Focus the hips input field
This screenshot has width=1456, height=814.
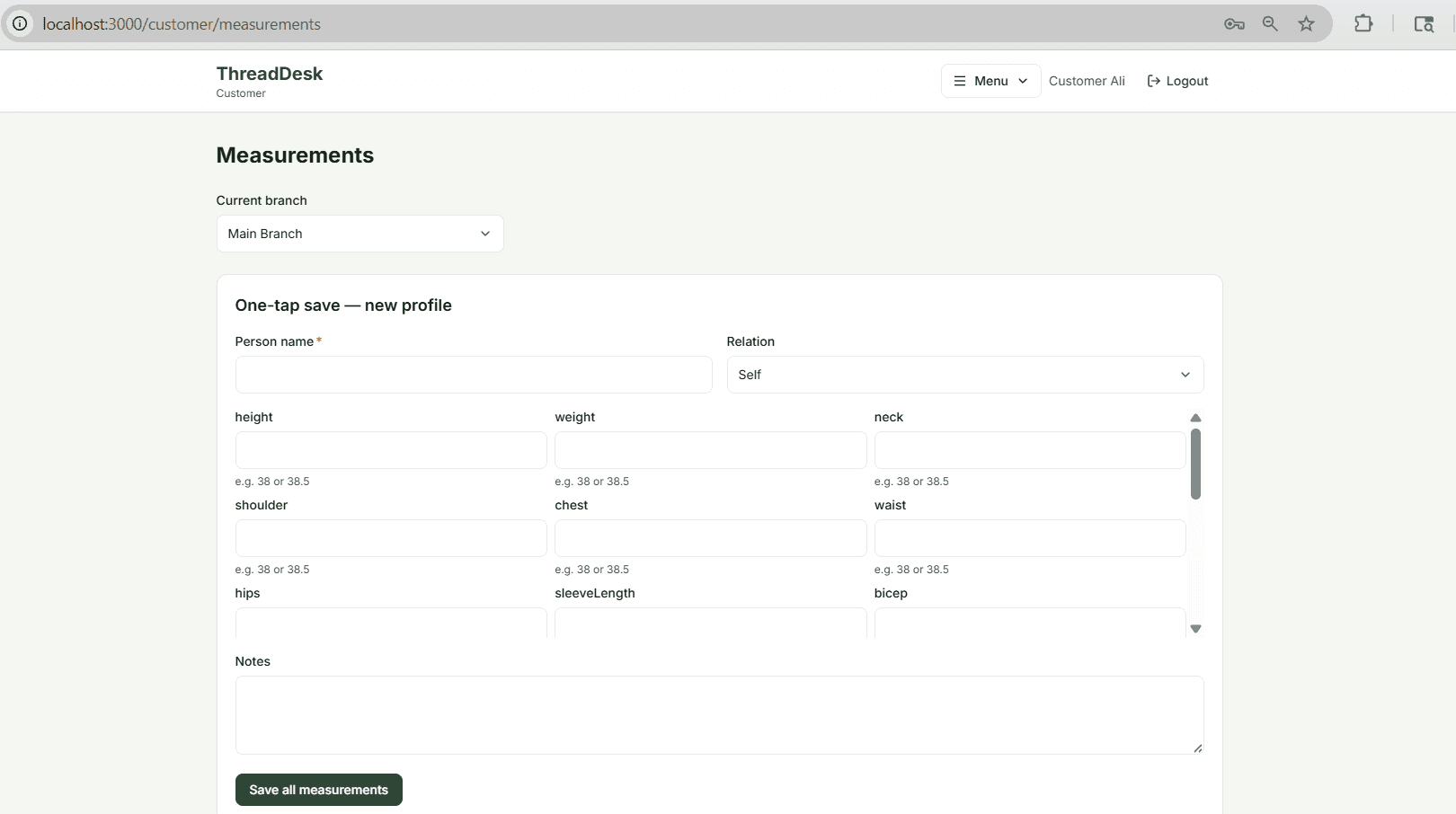(391, 623)
